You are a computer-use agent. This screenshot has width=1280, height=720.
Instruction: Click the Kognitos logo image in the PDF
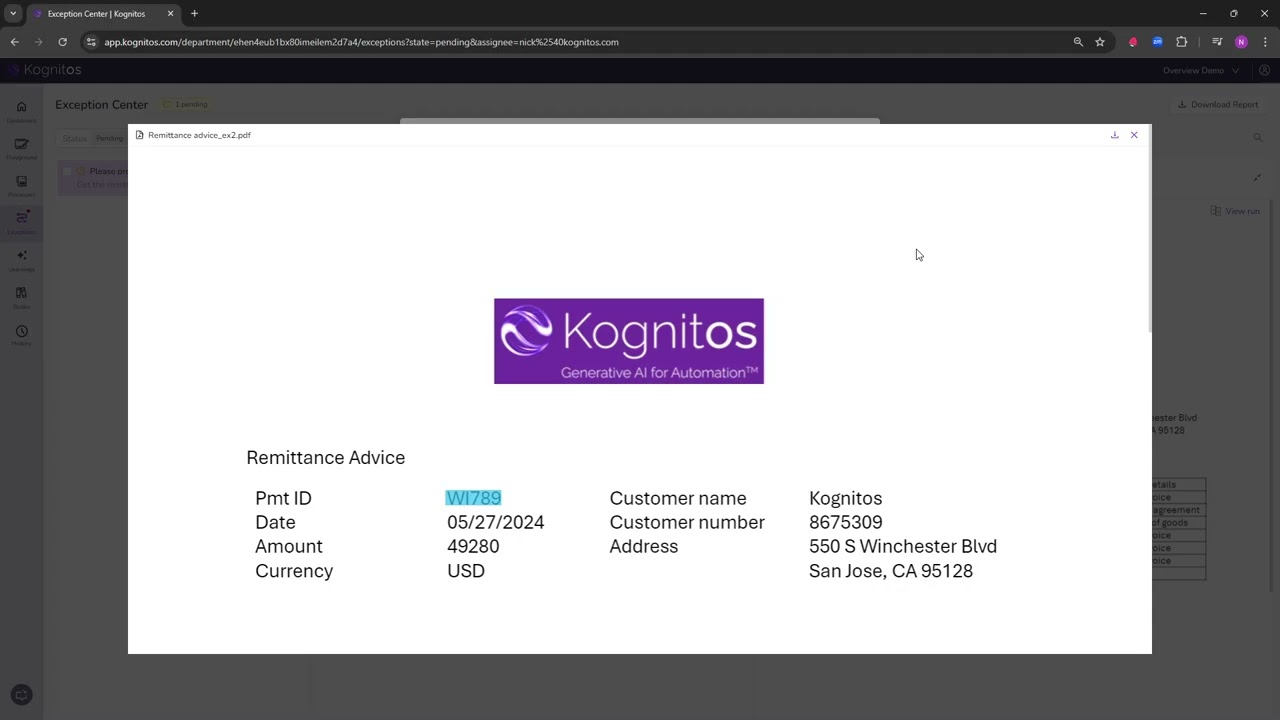[x=629, y=341]
